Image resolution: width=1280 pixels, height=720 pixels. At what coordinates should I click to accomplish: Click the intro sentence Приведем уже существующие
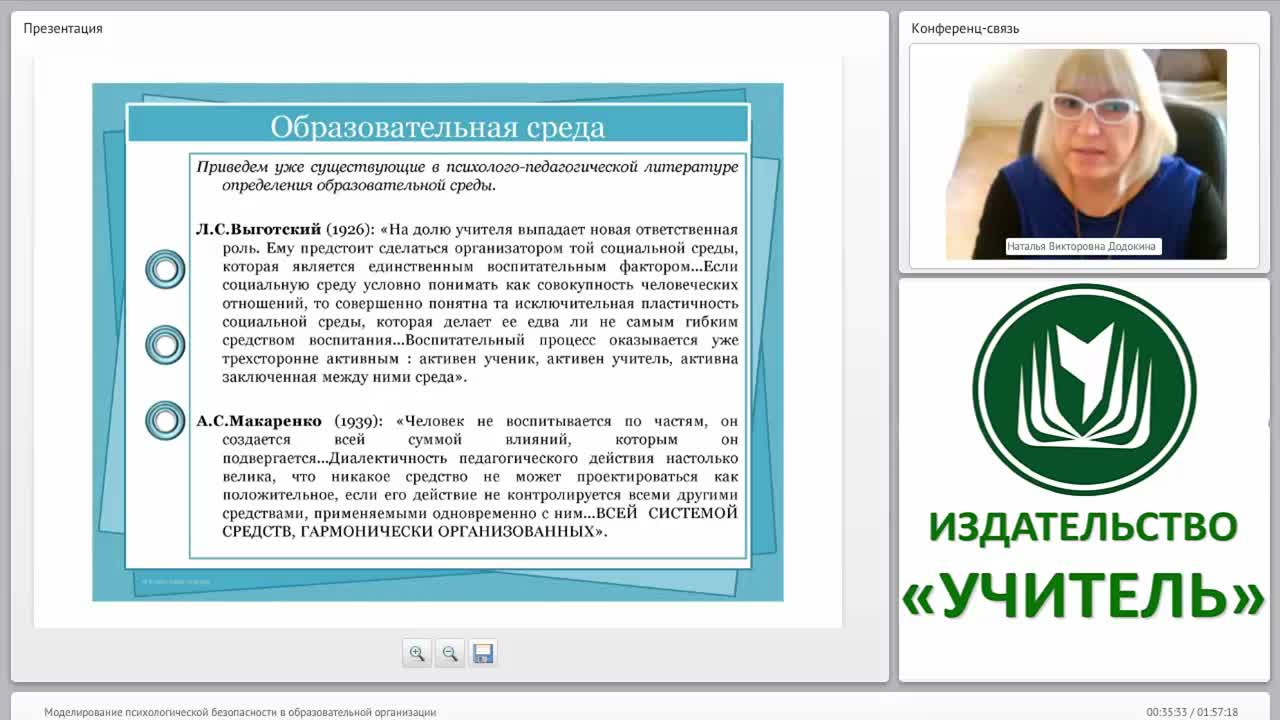pos(467,175)
